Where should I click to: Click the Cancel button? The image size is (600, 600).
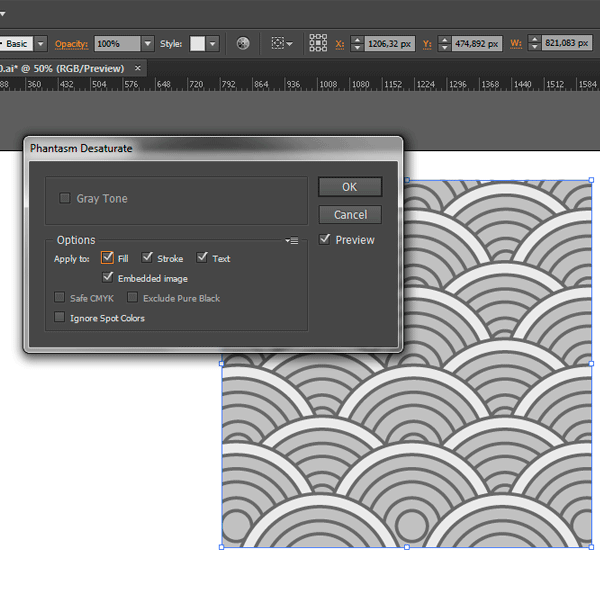350,215
